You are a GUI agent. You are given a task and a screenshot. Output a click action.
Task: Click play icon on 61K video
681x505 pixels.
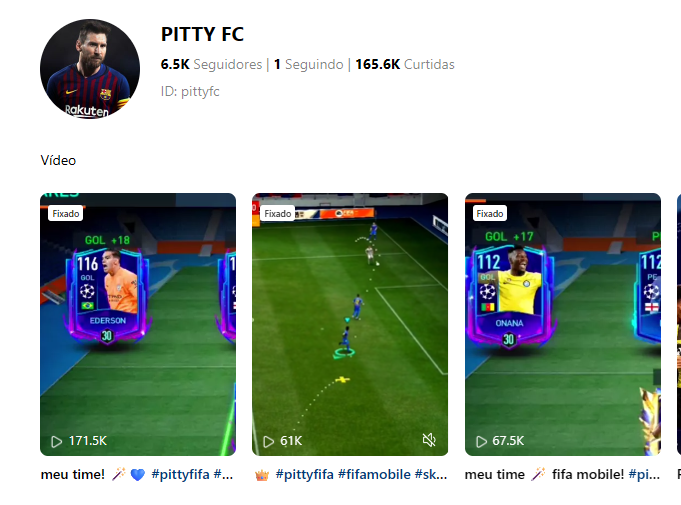268,442
